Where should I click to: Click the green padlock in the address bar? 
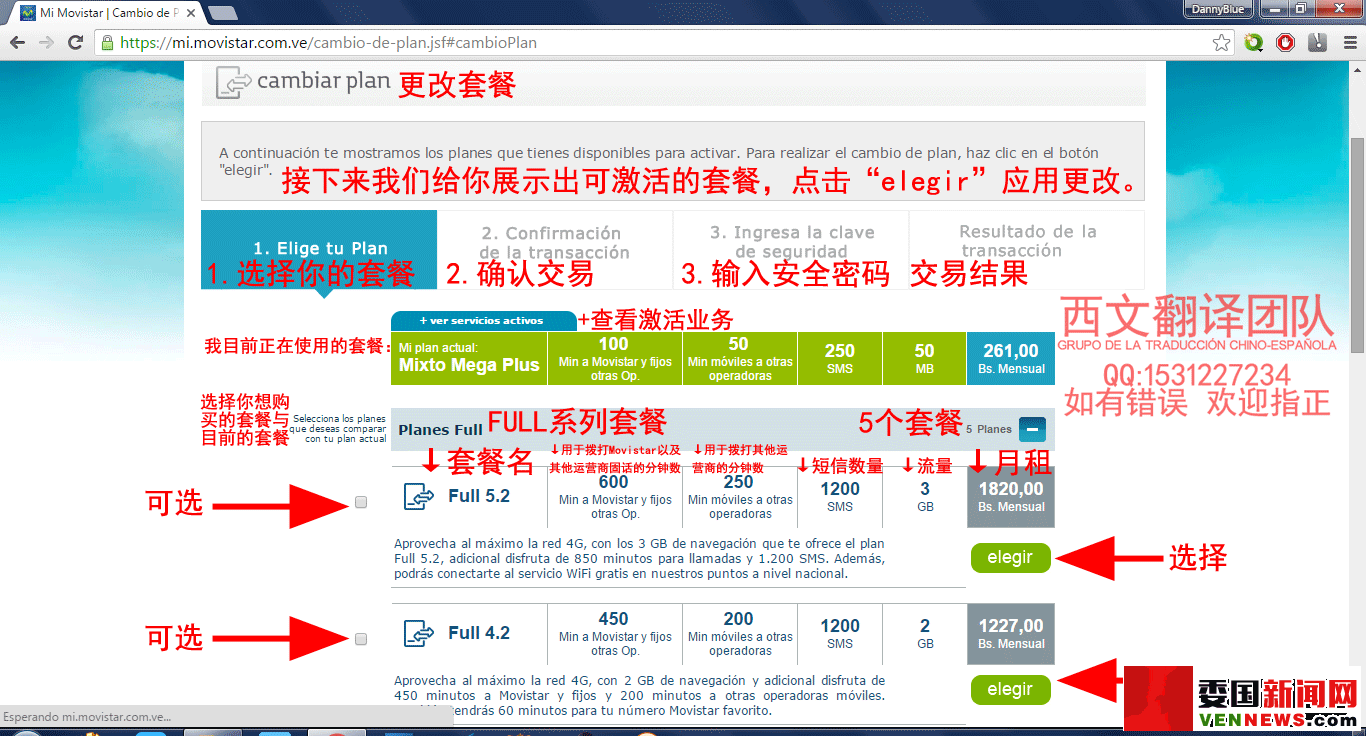(107, 43)
